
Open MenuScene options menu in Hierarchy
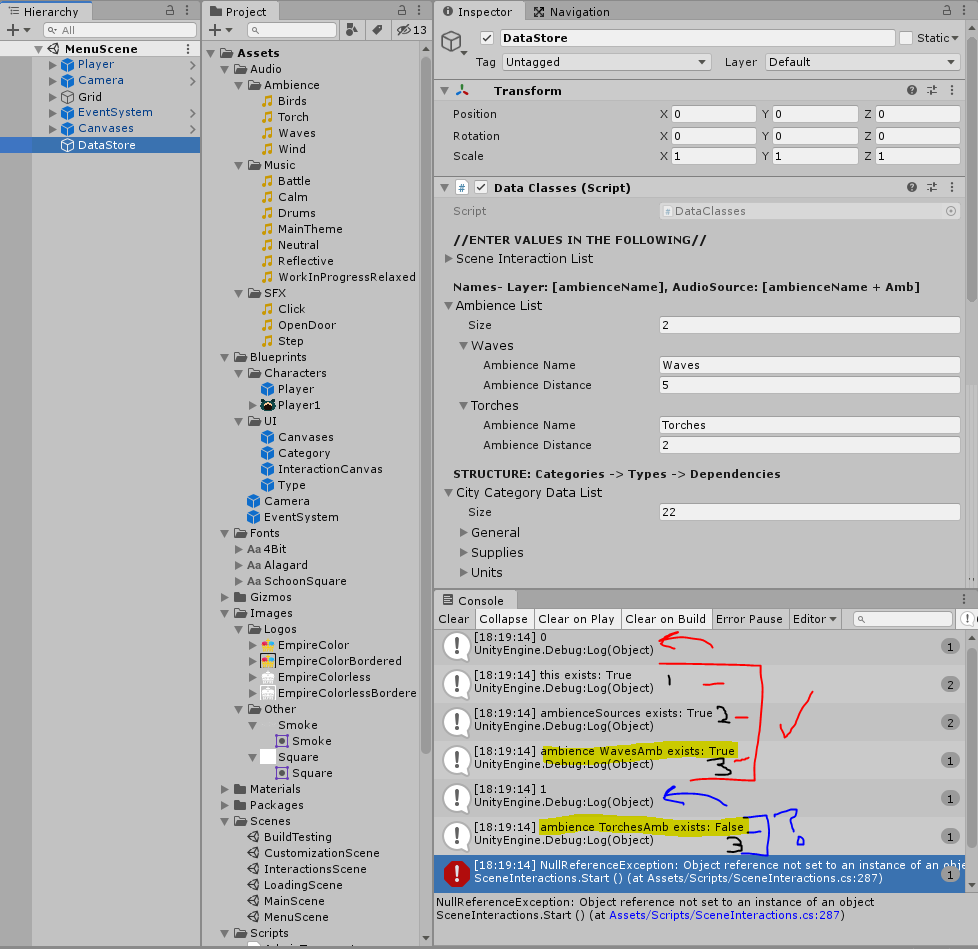(x=188, y=49)
